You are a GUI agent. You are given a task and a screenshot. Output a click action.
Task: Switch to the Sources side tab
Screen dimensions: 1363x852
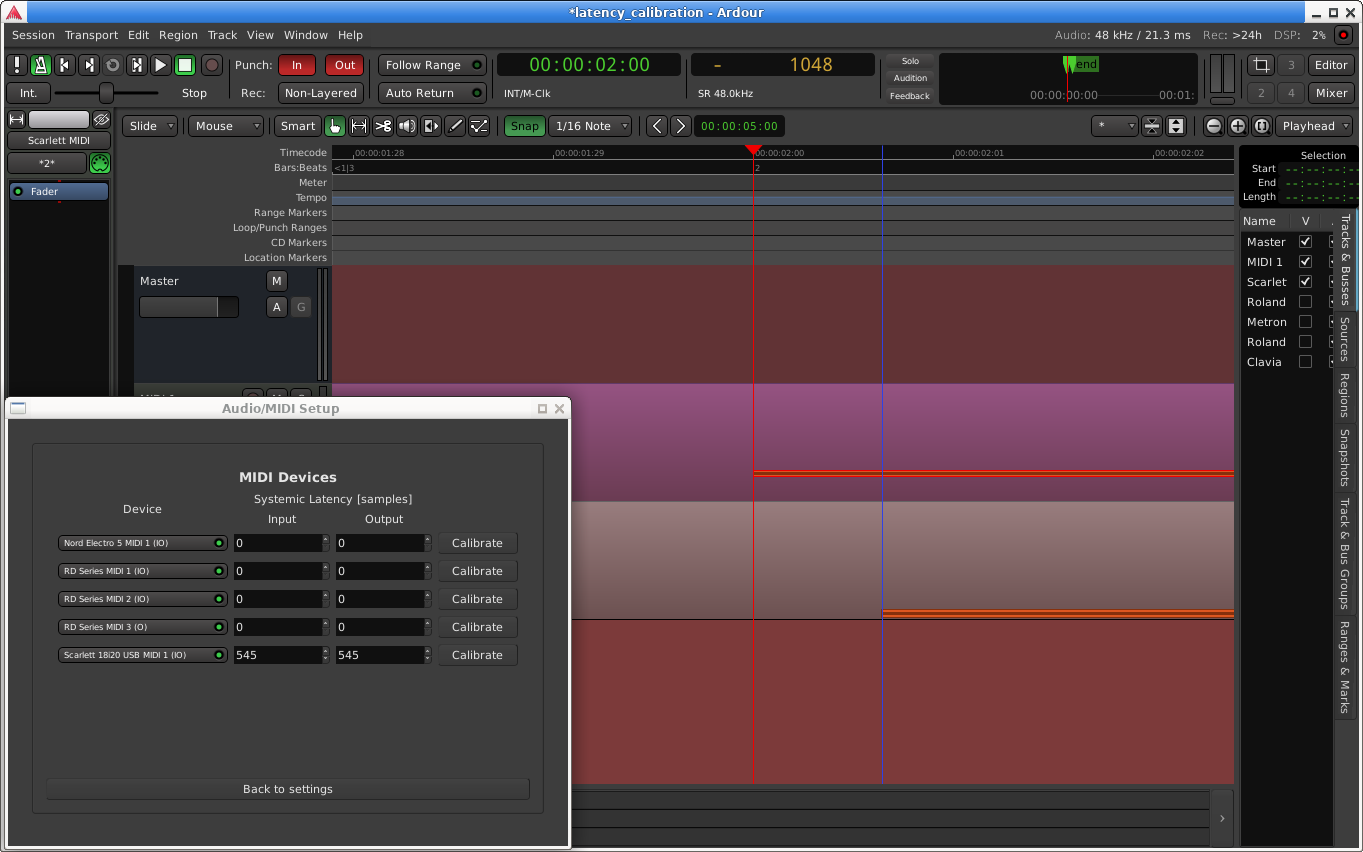click(1345, 339)
